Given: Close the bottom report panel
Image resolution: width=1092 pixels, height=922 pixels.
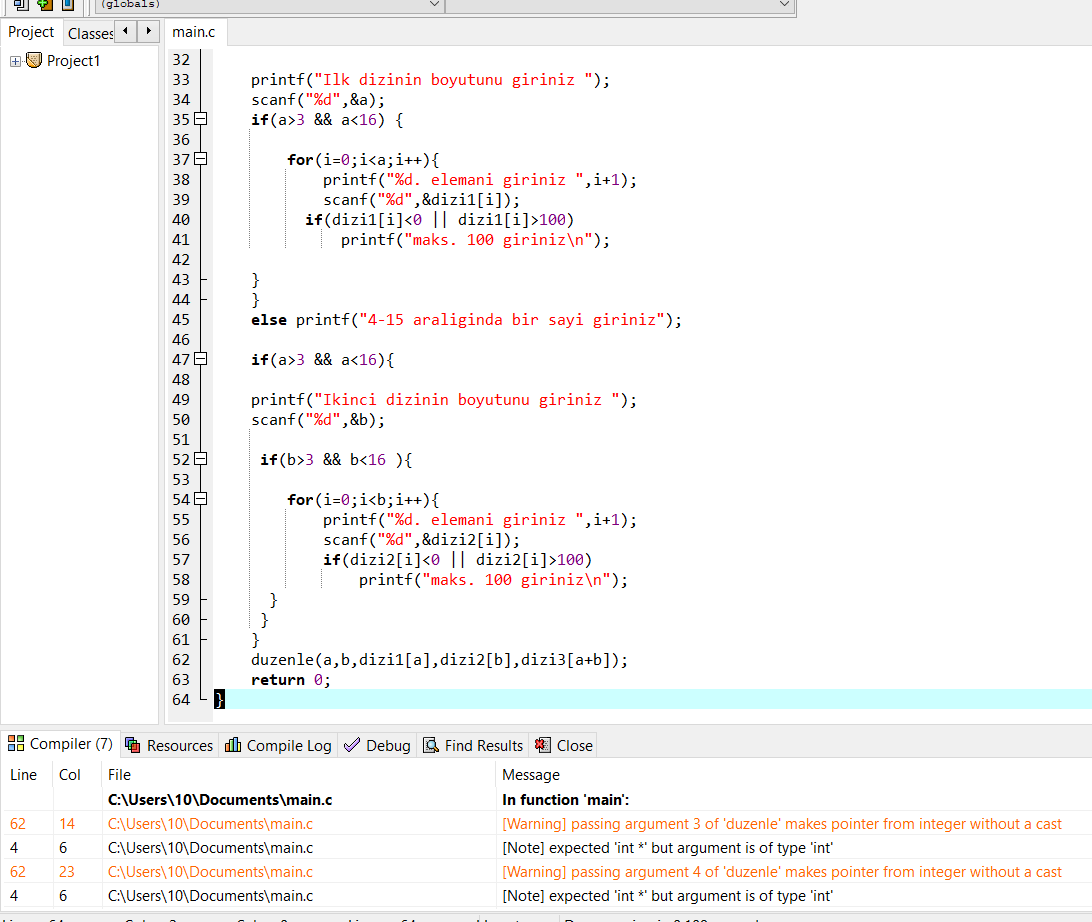Looking at the screenshot, I should pyautogui.click(x=563, y=745).
